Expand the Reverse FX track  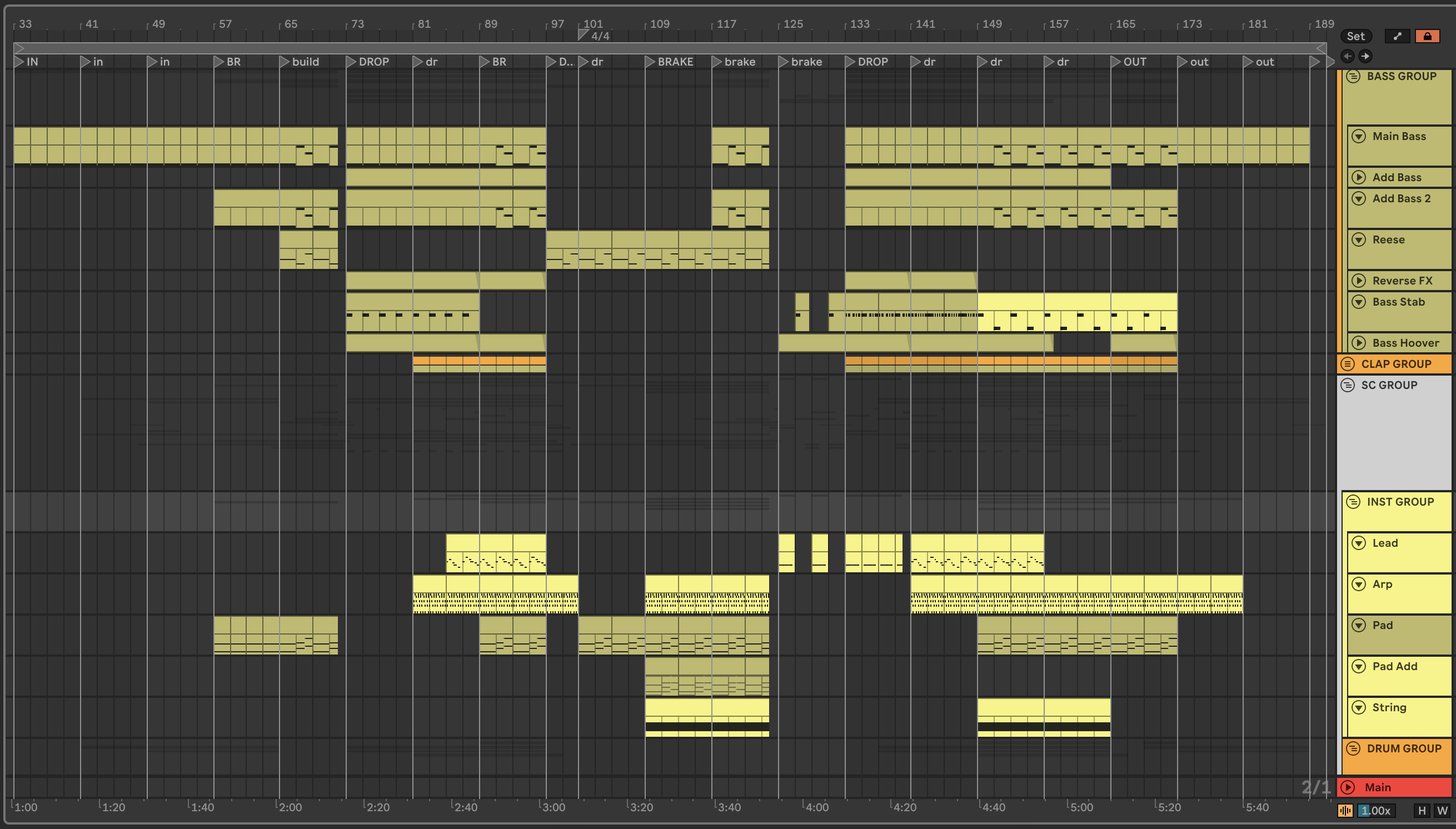pyautogui.click(x=1359, y=281)
